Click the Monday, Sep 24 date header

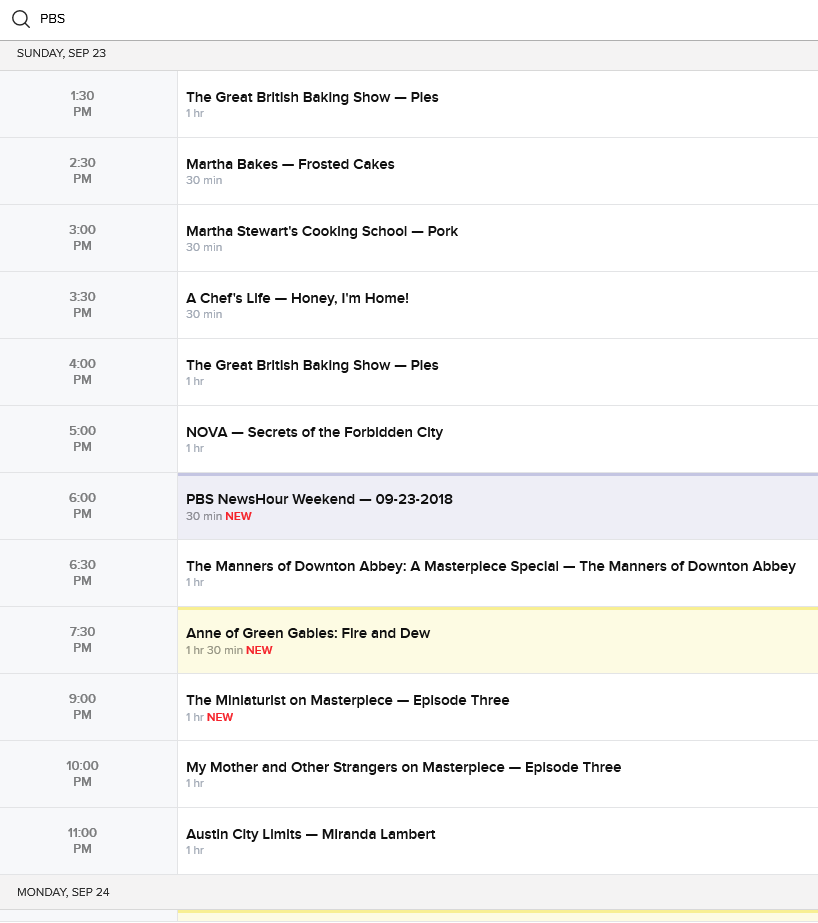(x=63, y=892)
